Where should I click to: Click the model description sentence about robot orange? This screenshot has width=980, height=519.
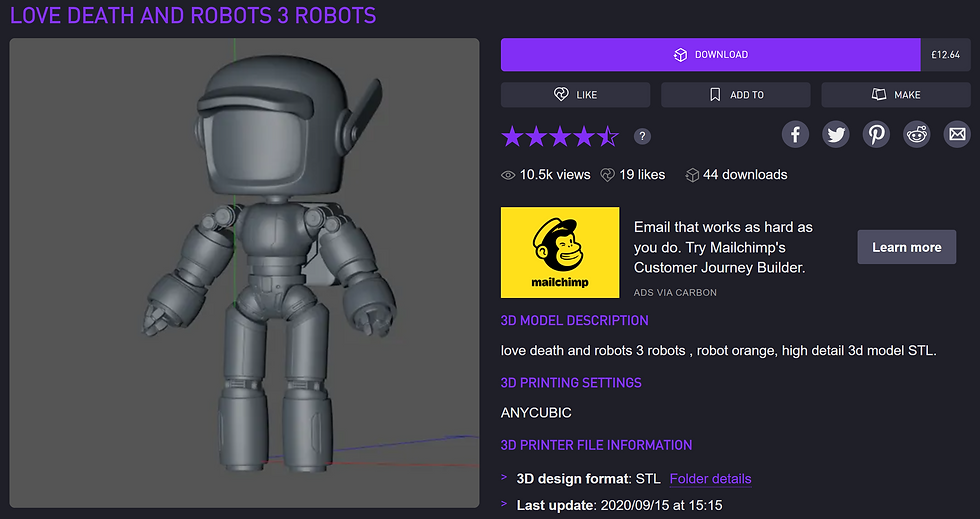point(719,351)
